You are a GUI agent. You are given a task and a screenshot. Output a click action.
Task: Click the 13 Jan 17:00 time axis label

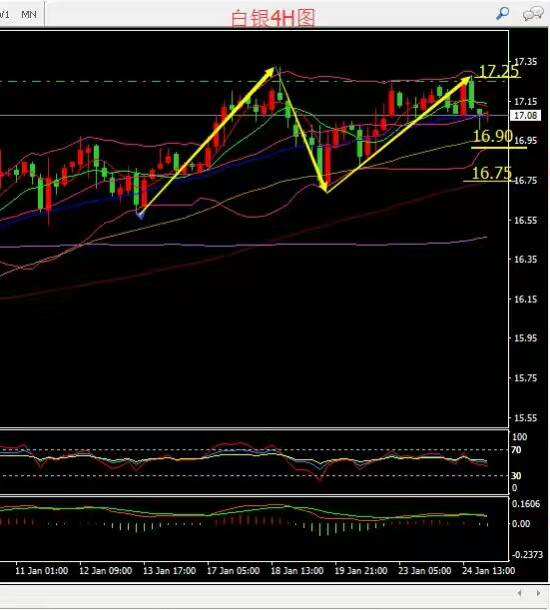[x=169, y=571]
